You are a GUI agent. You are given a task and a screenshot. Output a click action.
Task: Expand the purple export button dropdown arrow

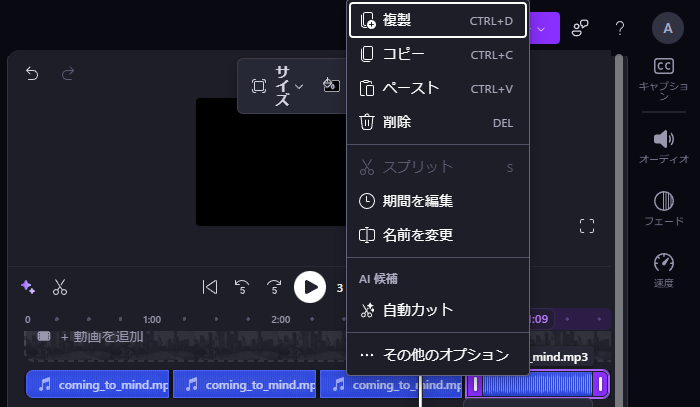tap(542, 29)
